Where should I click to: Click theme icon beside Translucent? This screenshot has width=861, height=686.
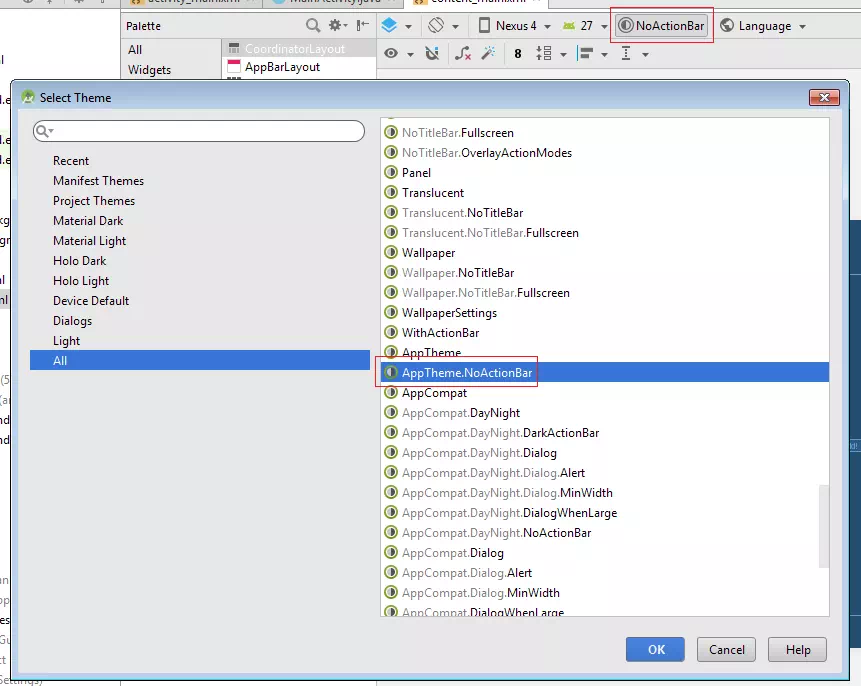[391, 193]
